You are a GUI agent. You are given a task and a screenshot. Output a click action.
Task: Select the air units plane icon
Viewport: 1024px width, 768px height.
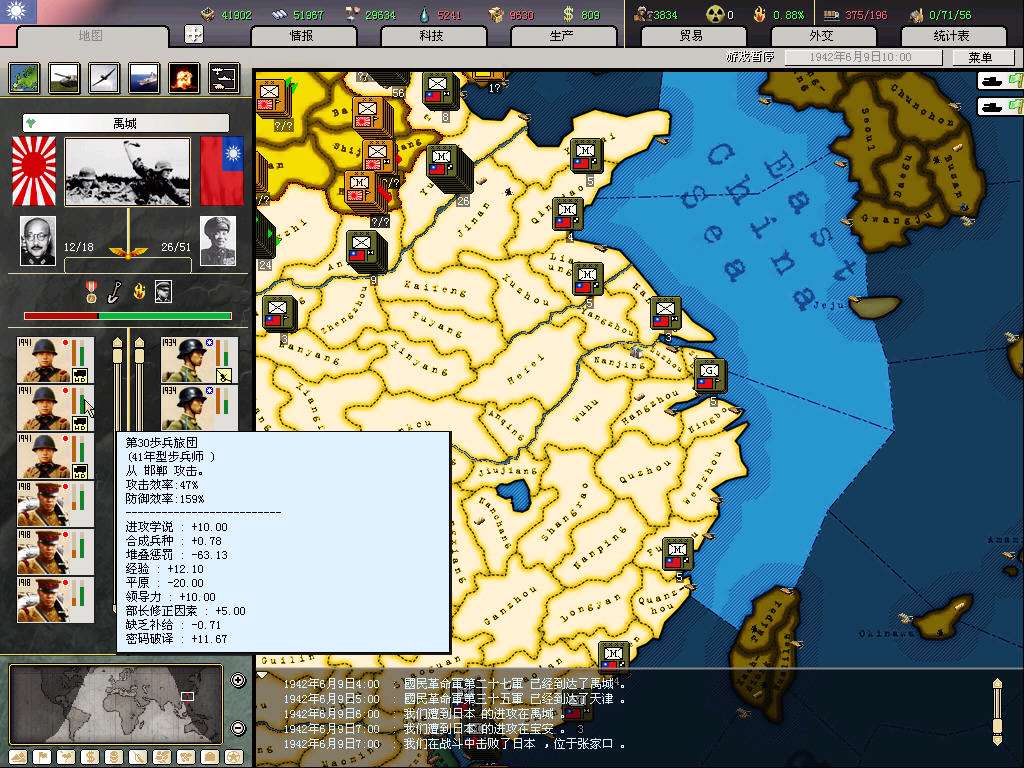tap(104, 78)
